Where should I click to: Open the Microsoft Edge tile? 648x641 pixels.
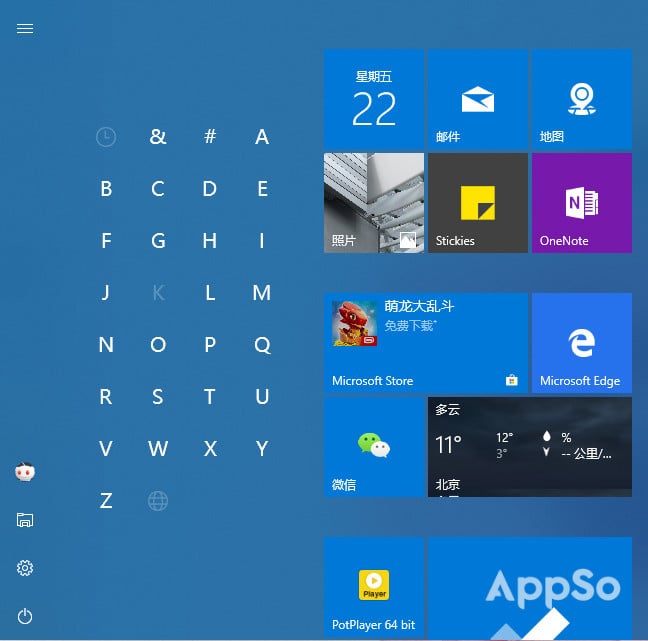click(x=581, y=343)
